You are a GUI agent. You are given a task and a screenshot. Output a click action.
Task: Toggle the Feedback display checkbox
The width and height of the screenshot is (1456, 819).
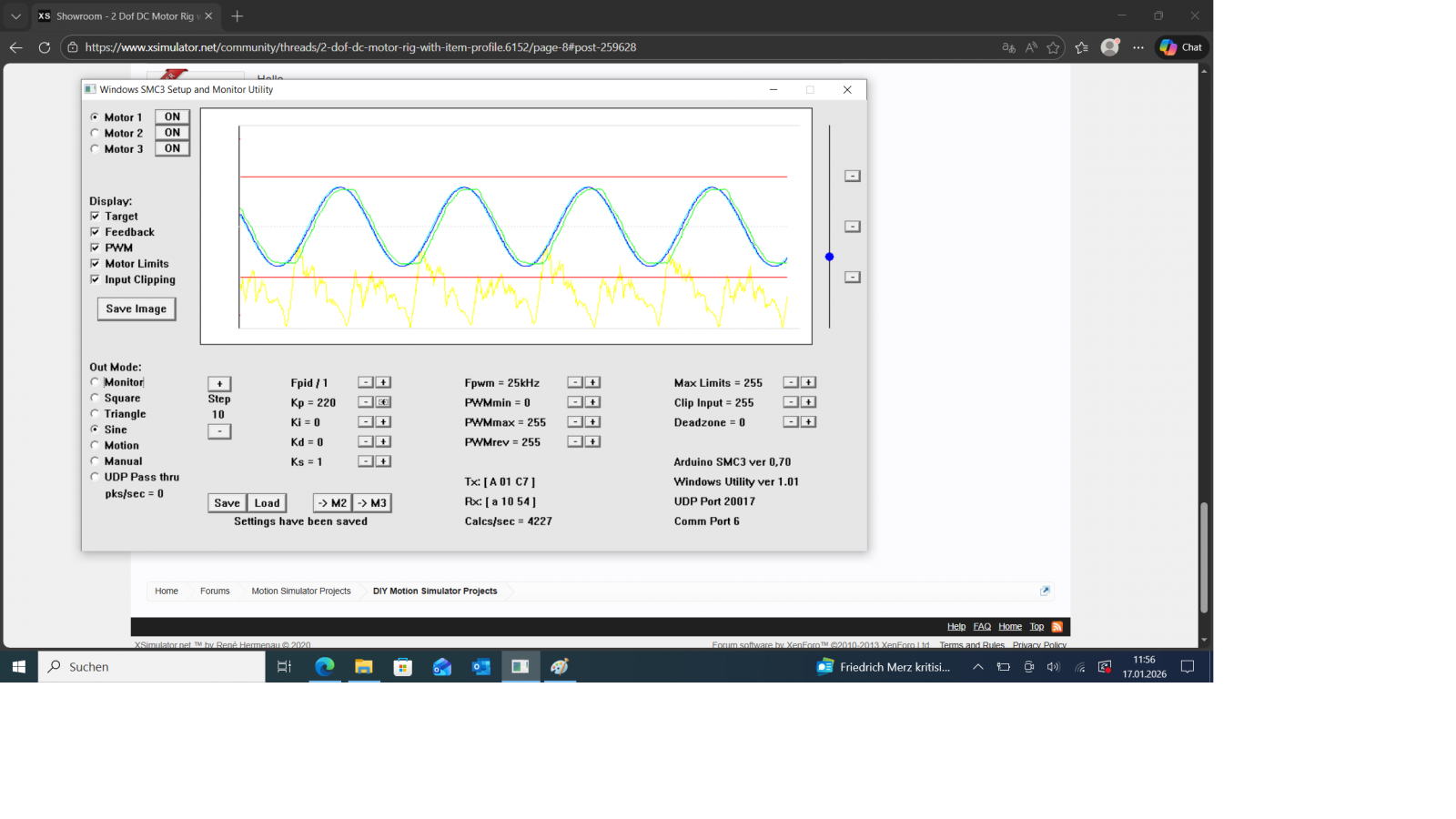pos(95,232)
